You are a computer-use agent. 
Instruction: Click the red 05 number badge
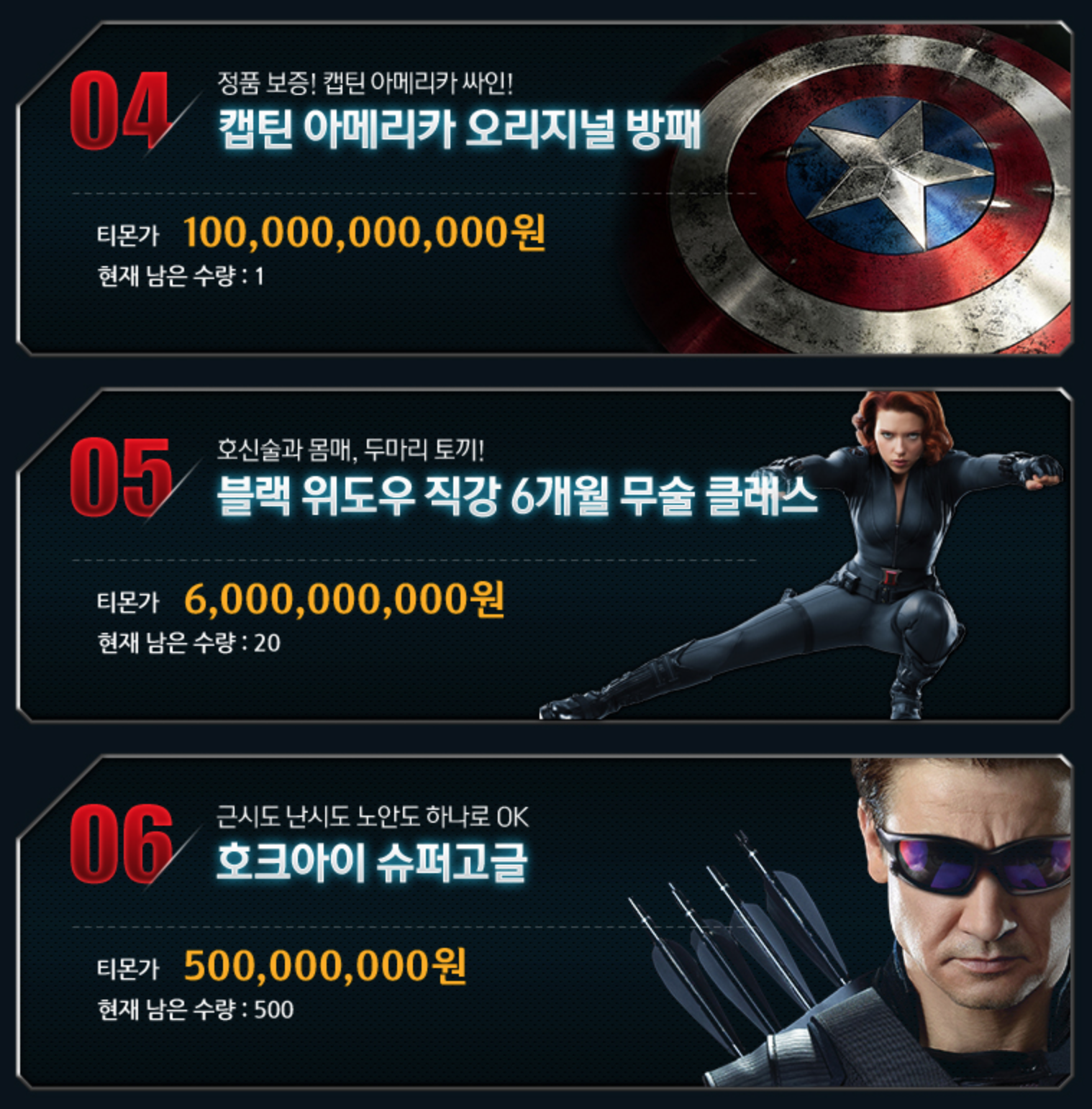pos(121,477)
